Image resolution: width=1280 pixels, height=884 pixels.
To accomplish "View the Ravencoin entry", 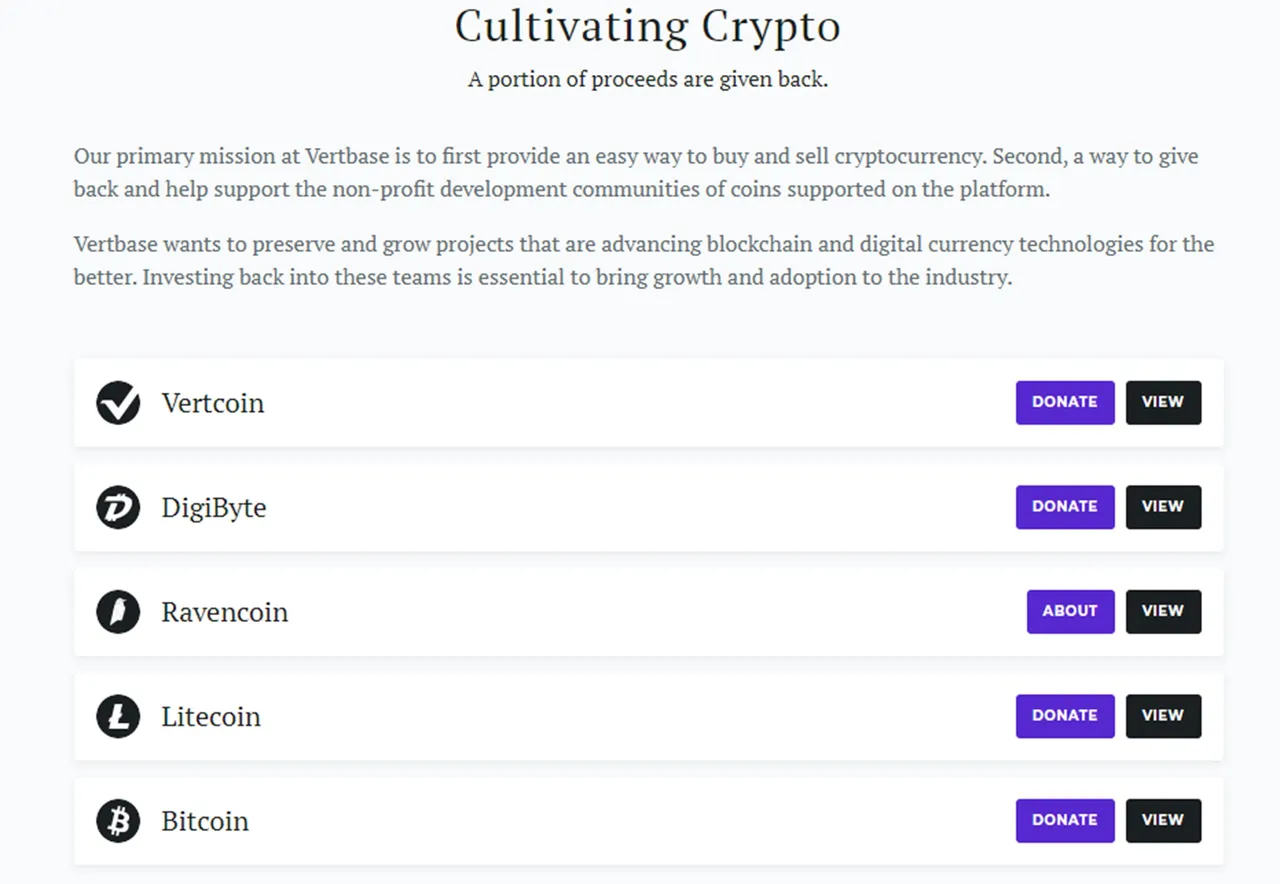I will pos(1163,611).
